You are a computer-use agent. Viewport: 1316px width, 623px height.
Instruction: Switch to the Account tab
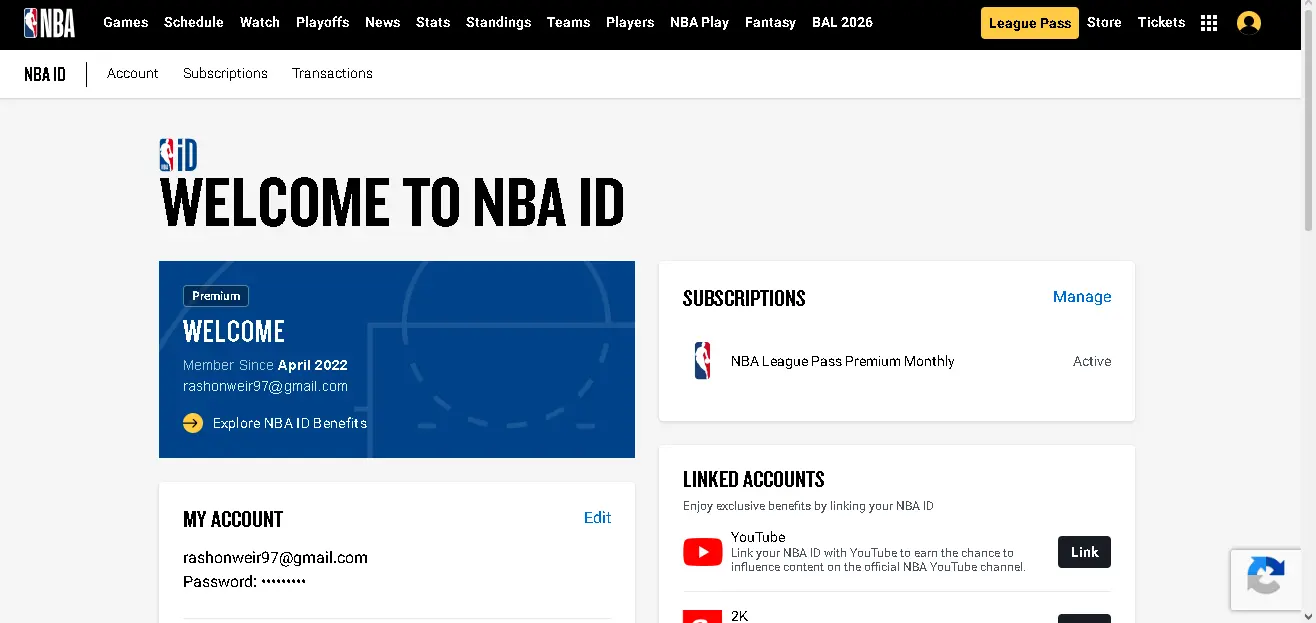[133, 73]
